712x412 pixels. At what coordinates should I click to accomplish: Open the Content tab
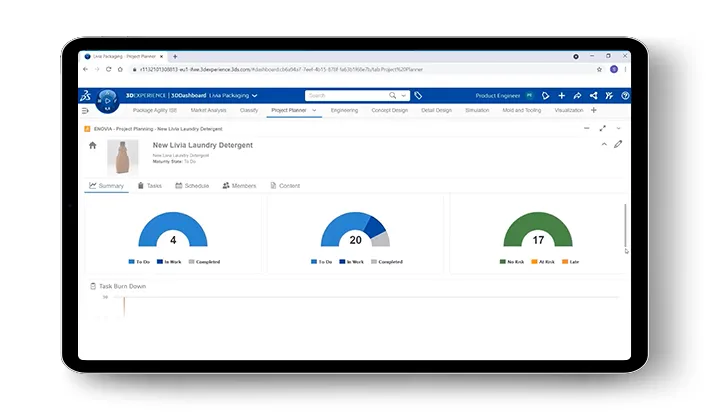pyautogui.click(x=285, y=186)
